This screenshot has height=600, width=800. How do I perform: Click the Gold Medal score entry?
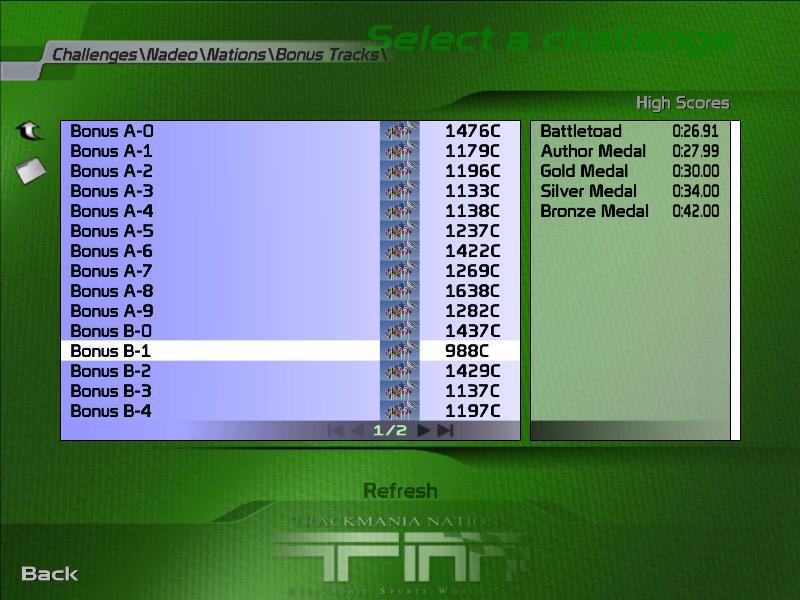coord(584,171)
